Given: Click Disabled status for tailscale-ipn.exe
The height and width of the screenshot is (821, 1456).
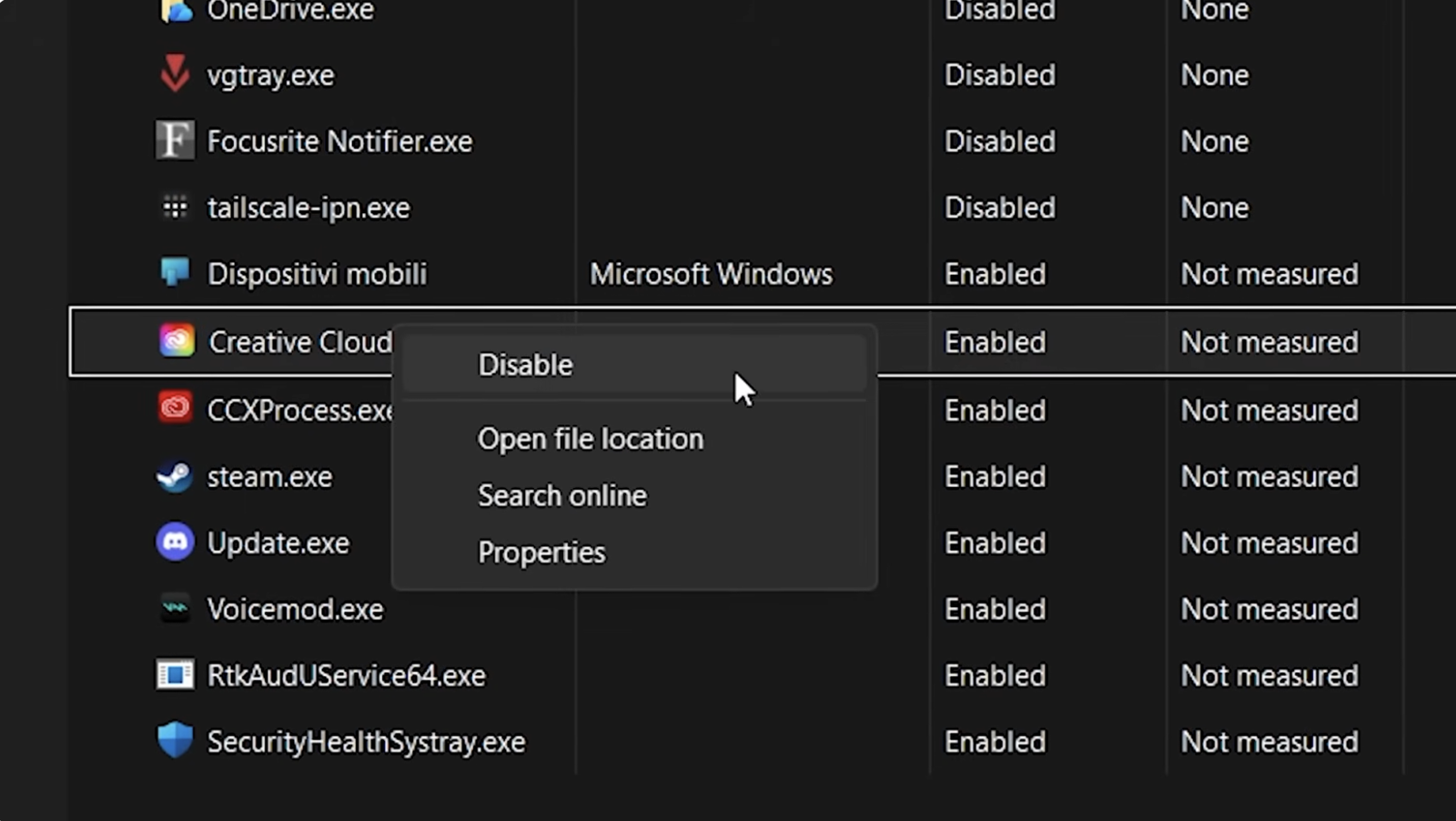Looking at the screenshot, I should [x=999, y=208].
